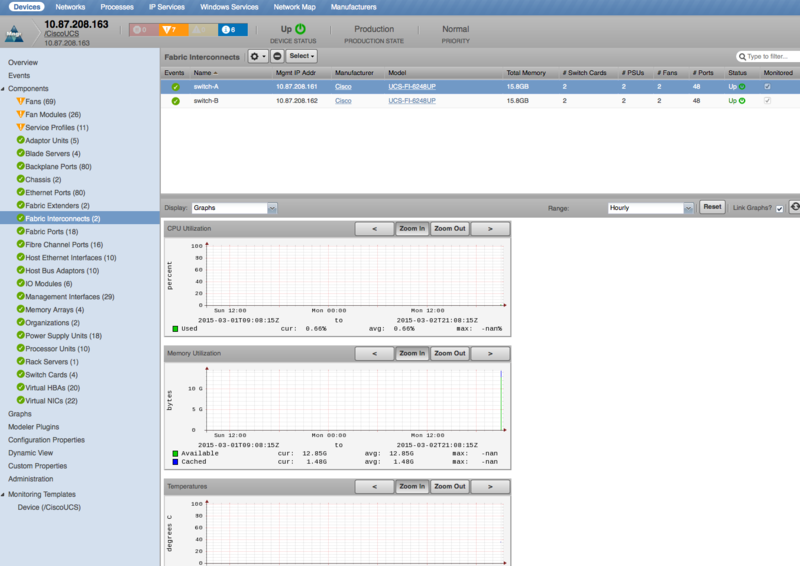Select the switch-B name cell
Screen dimensions: 800x566
pos(206,101)
